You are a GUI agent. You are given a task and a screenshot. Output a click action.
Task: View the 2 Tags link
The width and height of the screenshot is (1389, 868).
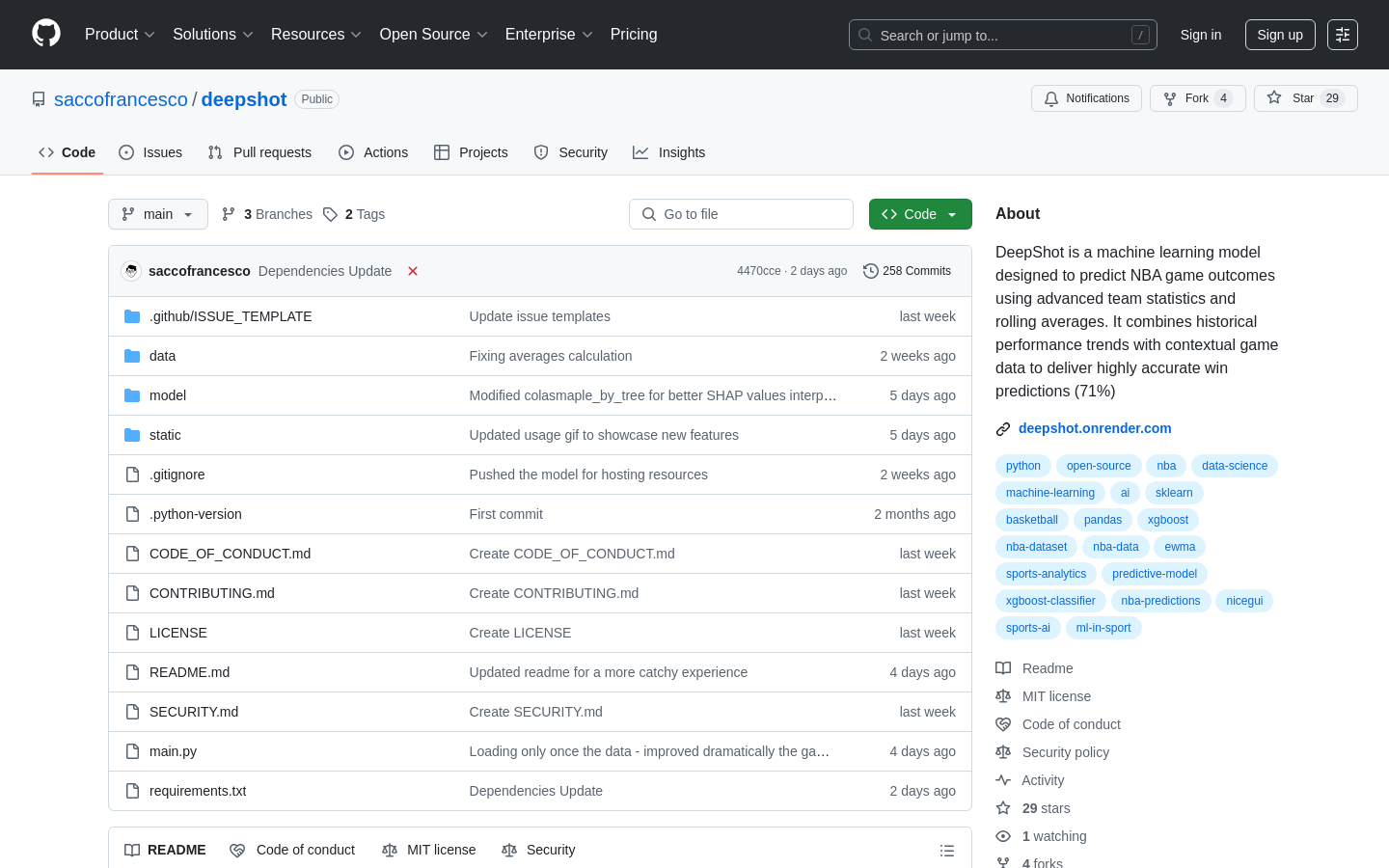pyautogui.click(x=354, y=214)
